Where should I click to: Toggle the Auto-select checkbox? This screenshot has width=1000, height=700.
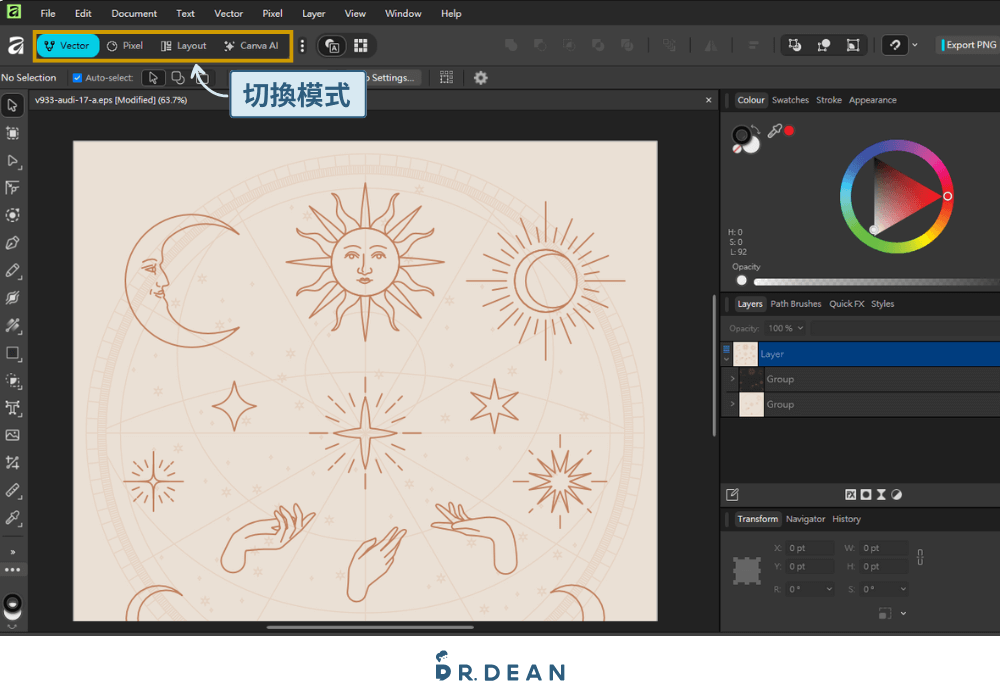[77, 78]
